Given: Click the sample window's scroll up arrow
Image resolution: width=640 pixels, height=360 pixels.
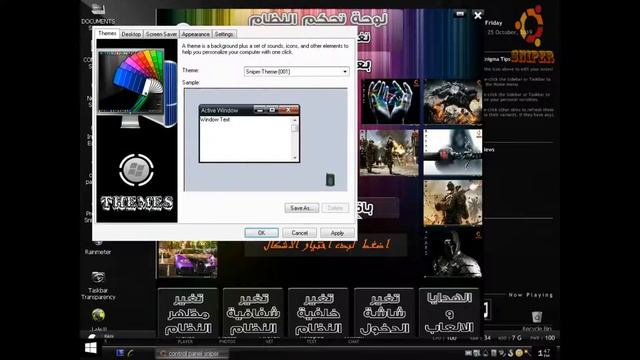Looking at the screenshot, I should point(295,120).
